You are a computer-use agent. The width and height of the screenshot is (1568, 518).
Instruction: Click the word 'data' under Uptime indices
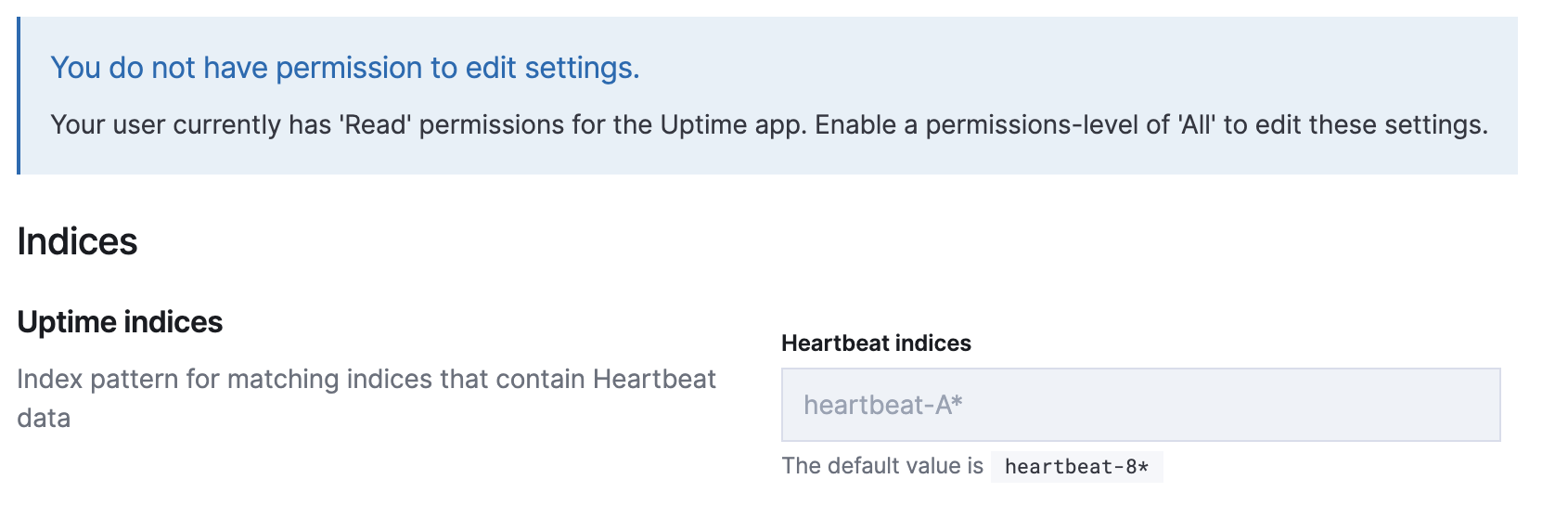(44, 419)
